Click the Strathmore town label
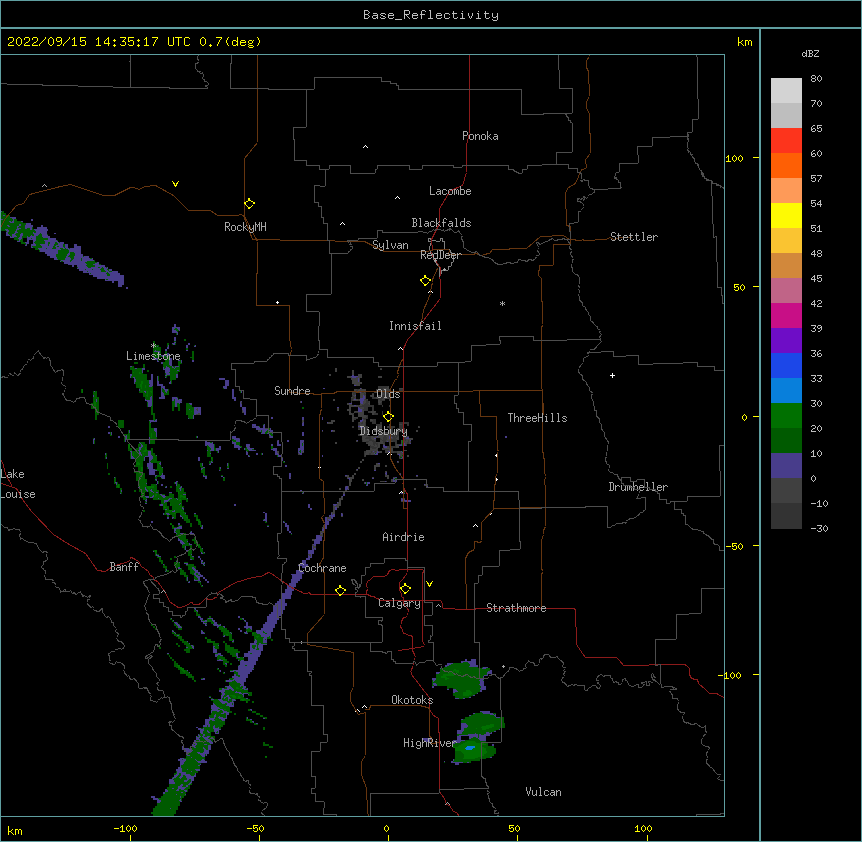This screenshot has width=862, height=842. coord(516,608)
